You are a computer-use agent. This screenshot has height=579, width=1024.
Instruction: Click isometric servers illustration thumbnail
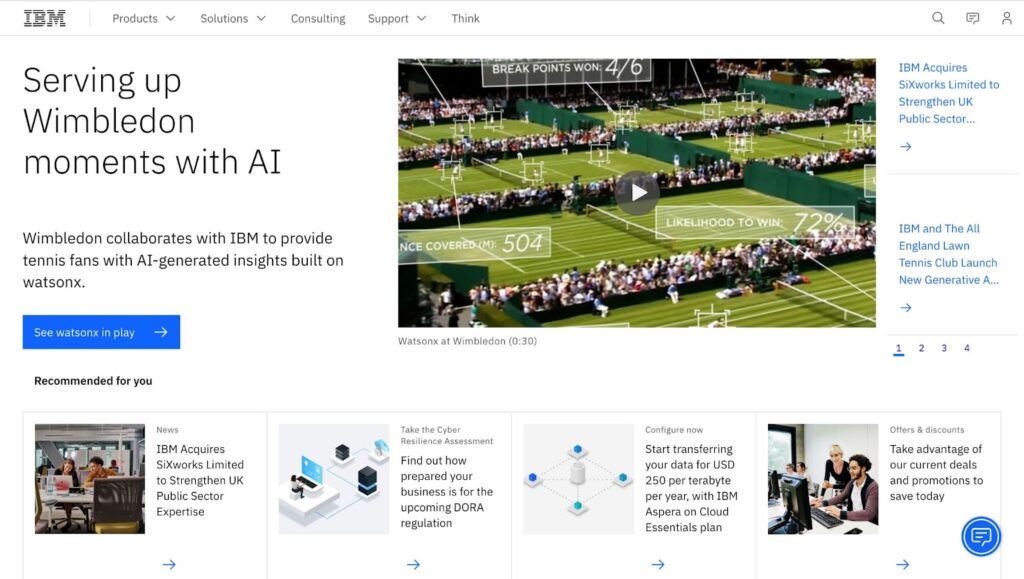(334, 479)
